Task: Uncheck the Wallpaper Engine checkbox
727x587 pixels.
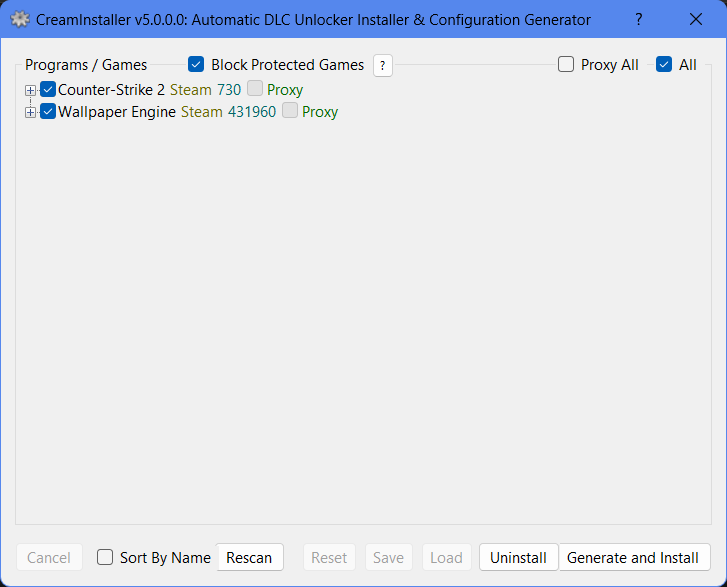Action: click(x=48, y=111)
